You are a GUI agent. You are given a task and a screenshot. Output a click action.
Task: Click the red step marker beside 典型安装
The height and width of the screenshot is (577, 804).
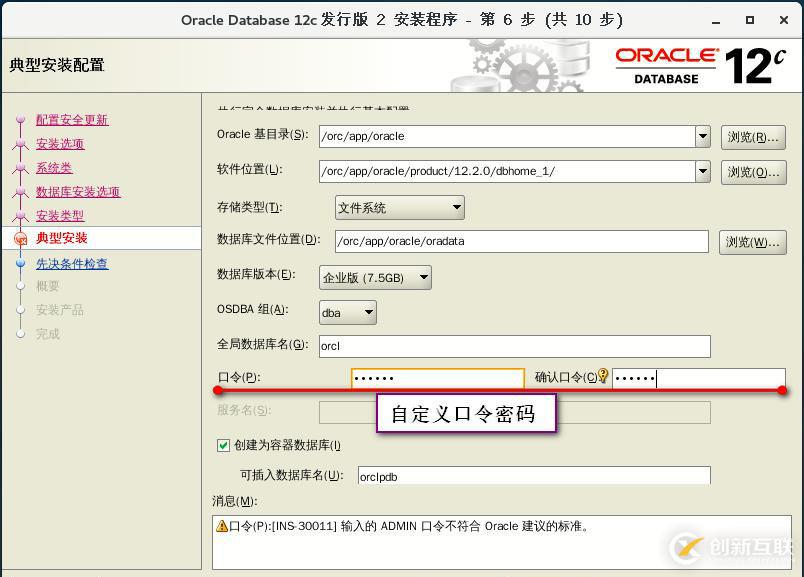tap(20, 238)
